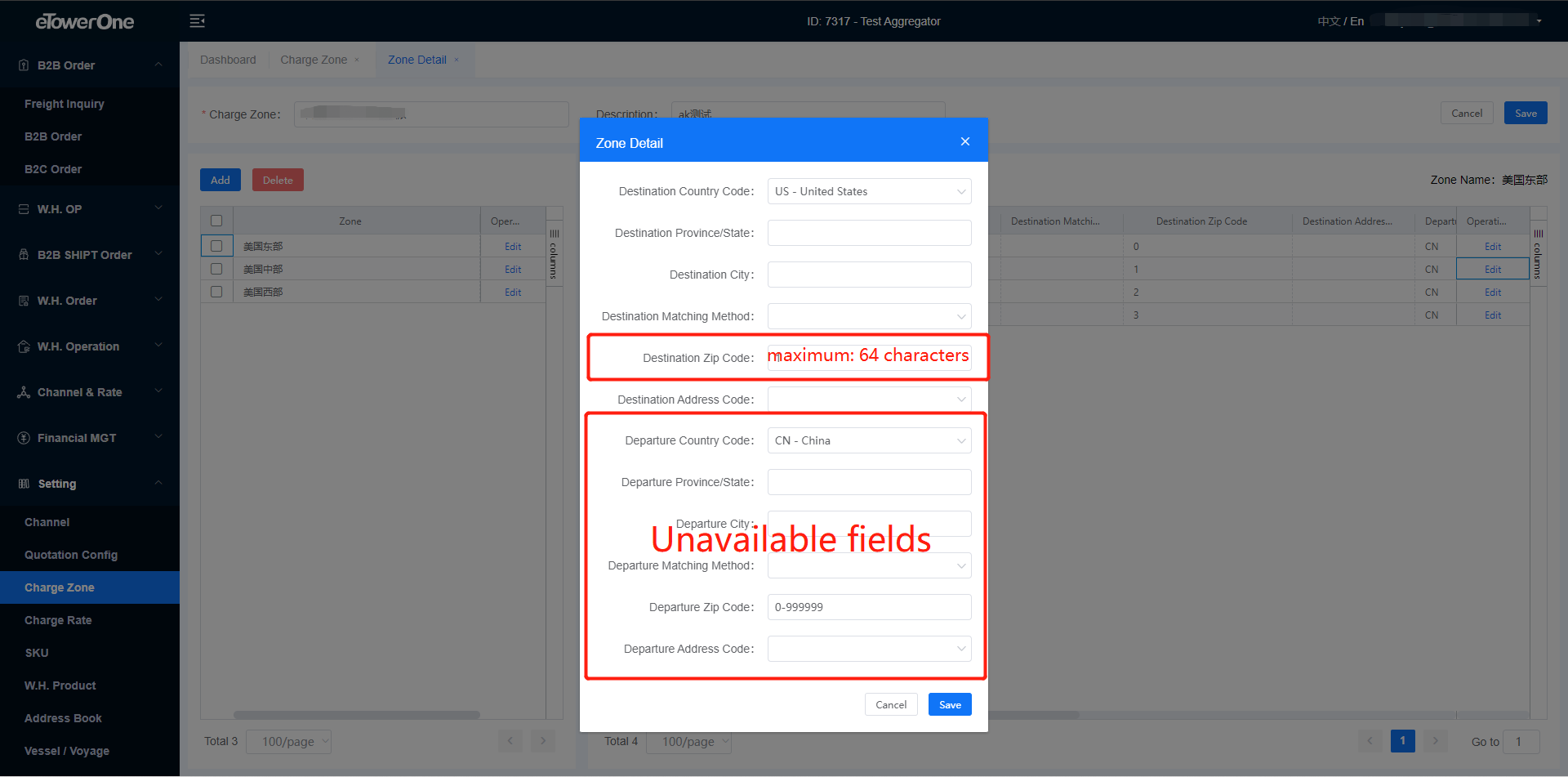Open the user account dropdown arrow

pyautogui.click(x=1539, y=21)
